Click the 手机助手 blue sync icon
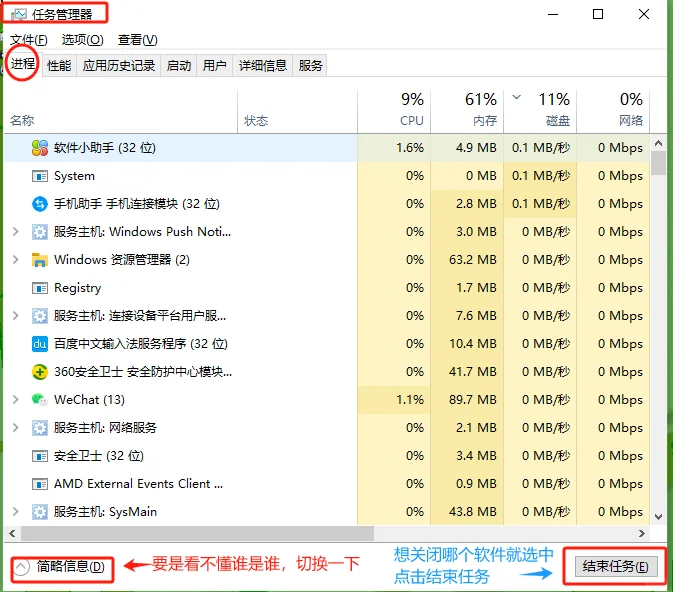Image resolution: width=673 pixels, height=592 pixels. coord(40,204)
